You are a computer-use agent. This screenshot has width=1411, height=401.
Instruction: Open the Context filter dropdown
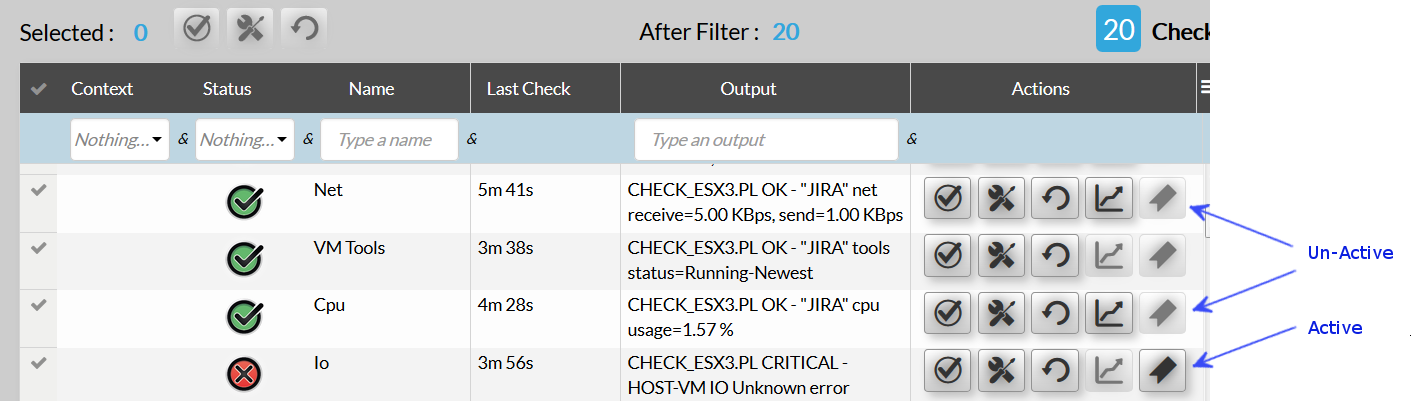119,140
